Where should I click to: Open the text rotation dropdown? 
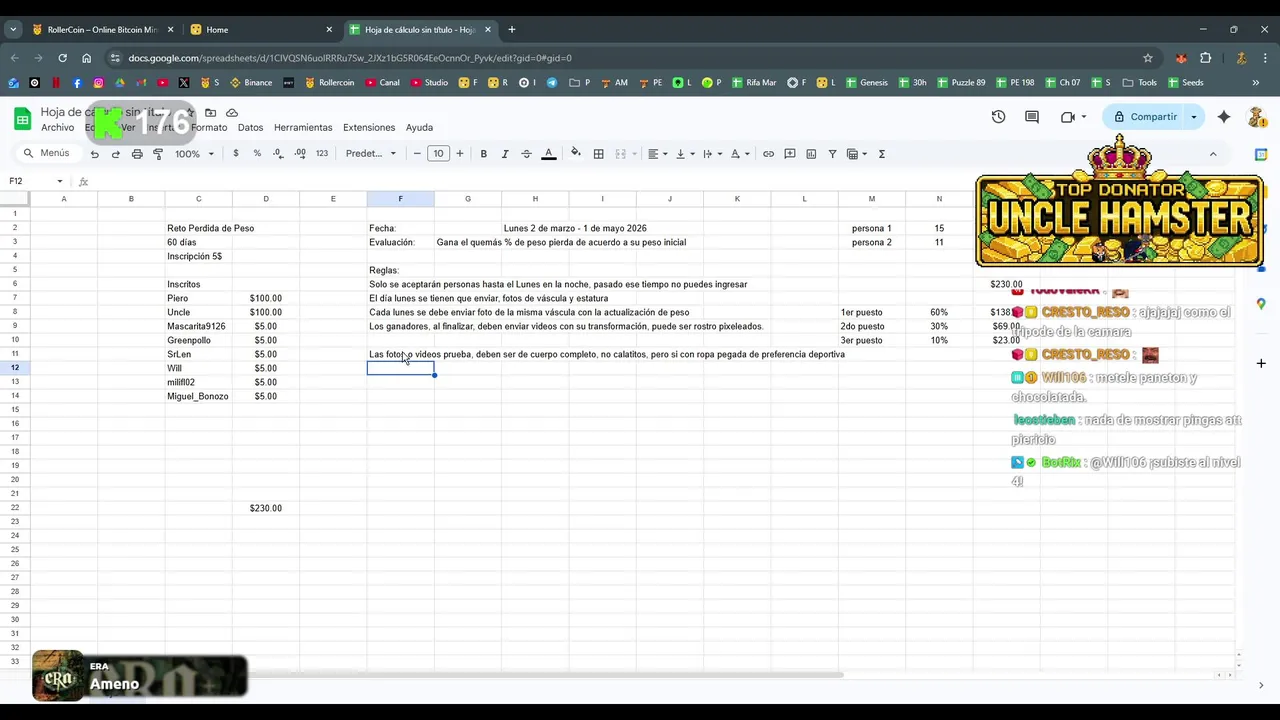tap(739, 154)
